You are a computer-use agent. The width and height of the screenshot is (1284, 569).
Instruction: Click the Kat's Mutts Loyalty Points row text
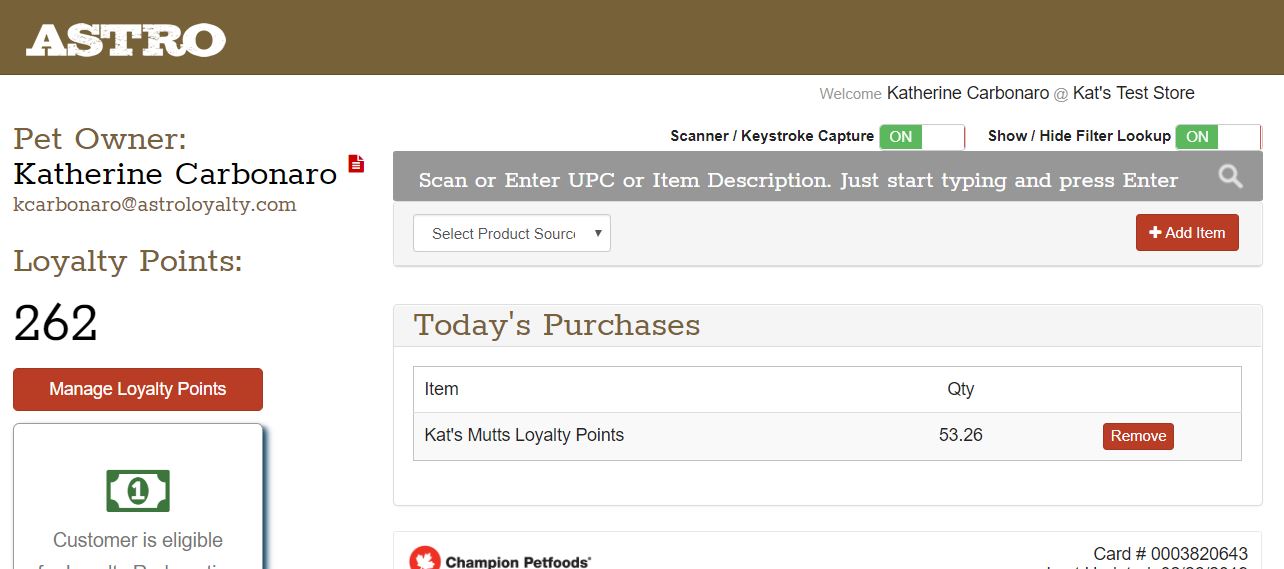524,435
